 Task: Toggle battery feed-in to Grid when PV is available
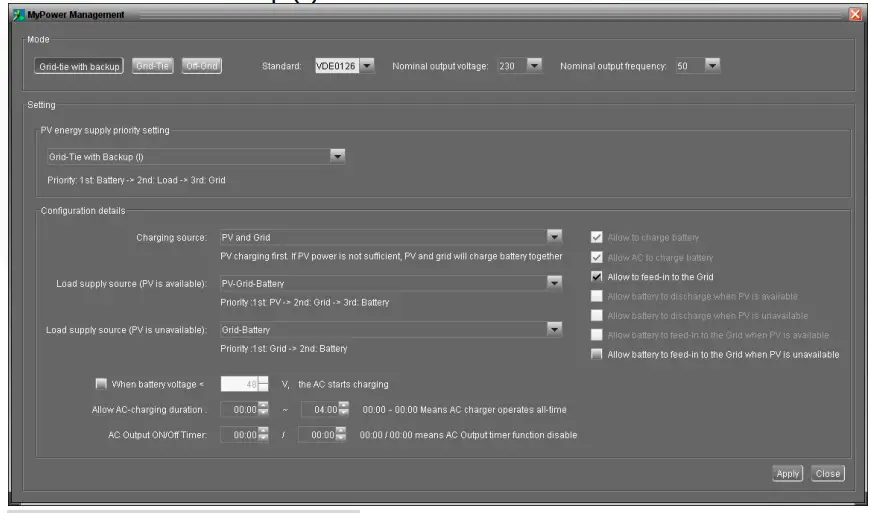pyautogui.click(x=597, y=335)
